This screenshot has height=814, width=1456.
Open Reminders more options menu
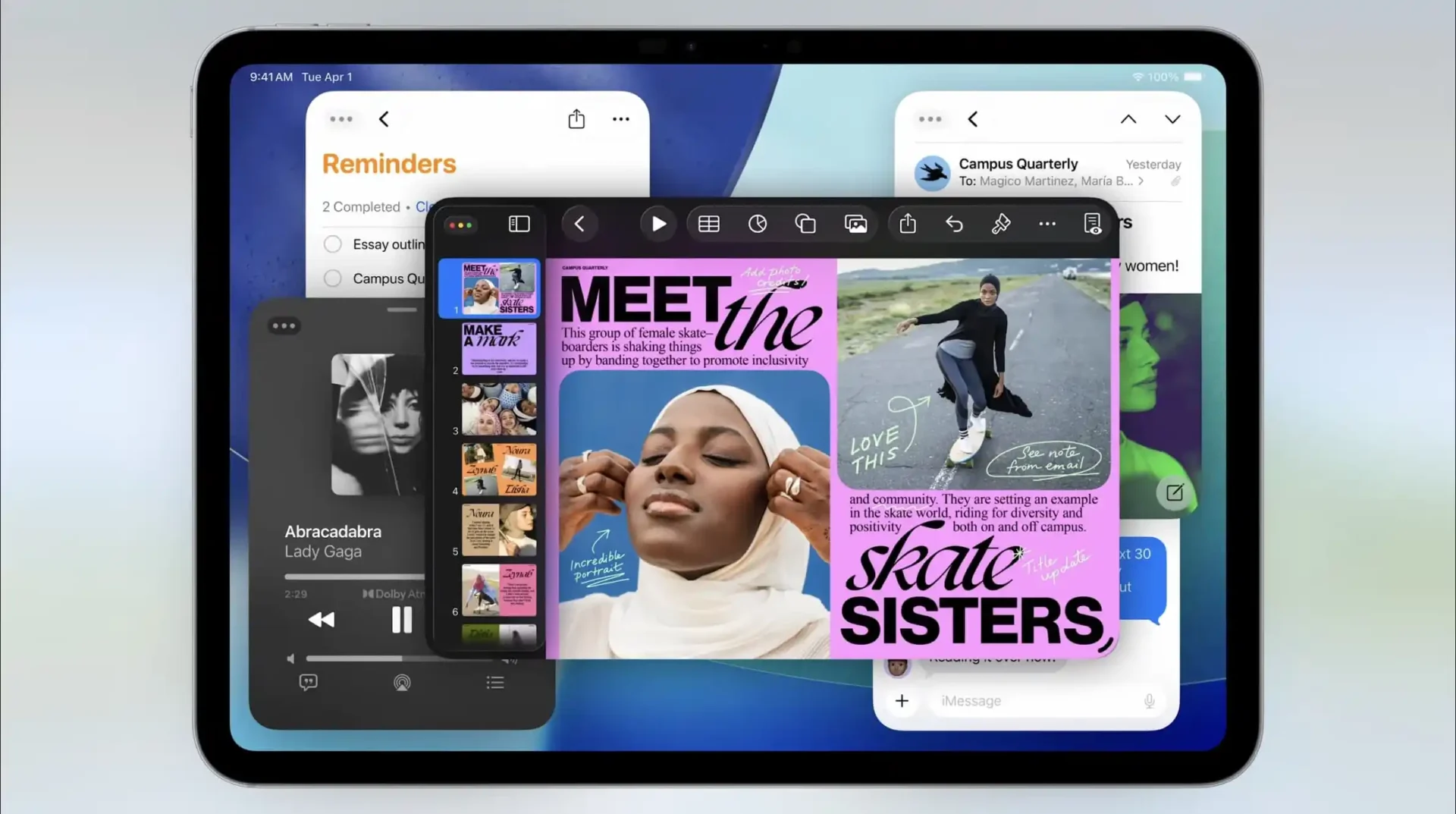(621, 119)
